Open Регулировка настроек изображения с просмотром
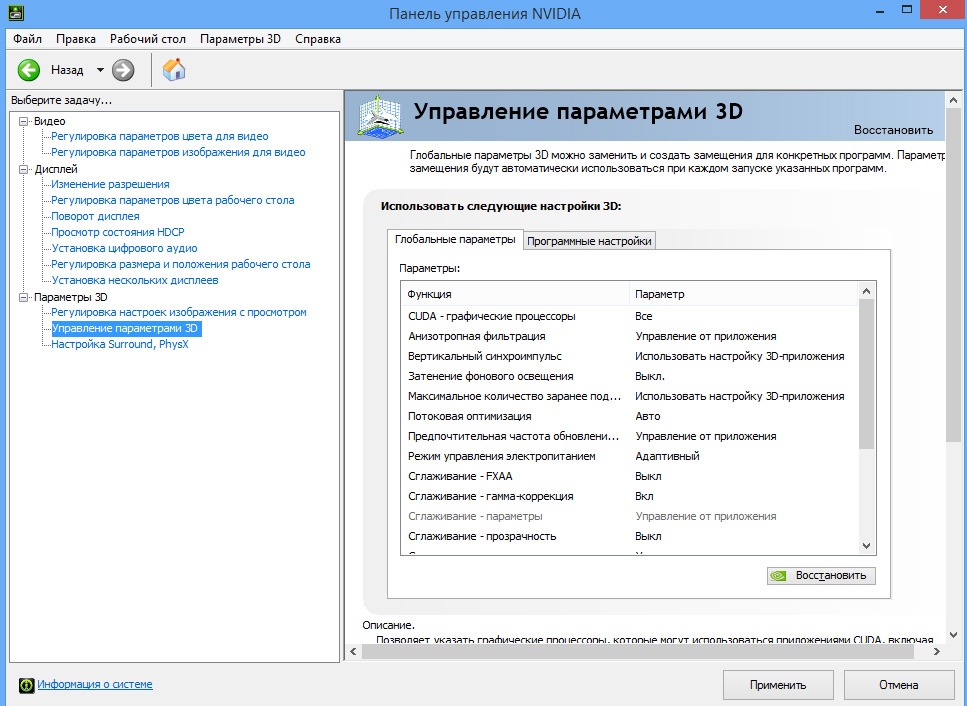967x706 pixels. click(179, 313)
